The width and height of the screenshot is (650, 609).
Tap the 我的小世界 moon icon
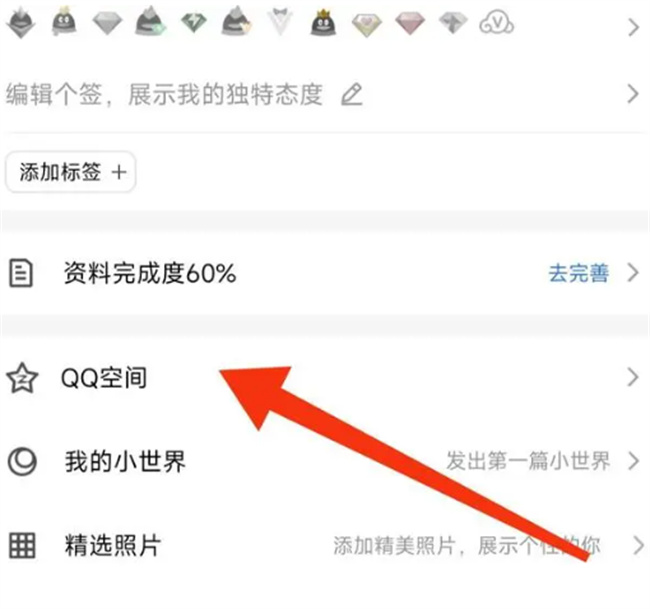coord(22,461)
